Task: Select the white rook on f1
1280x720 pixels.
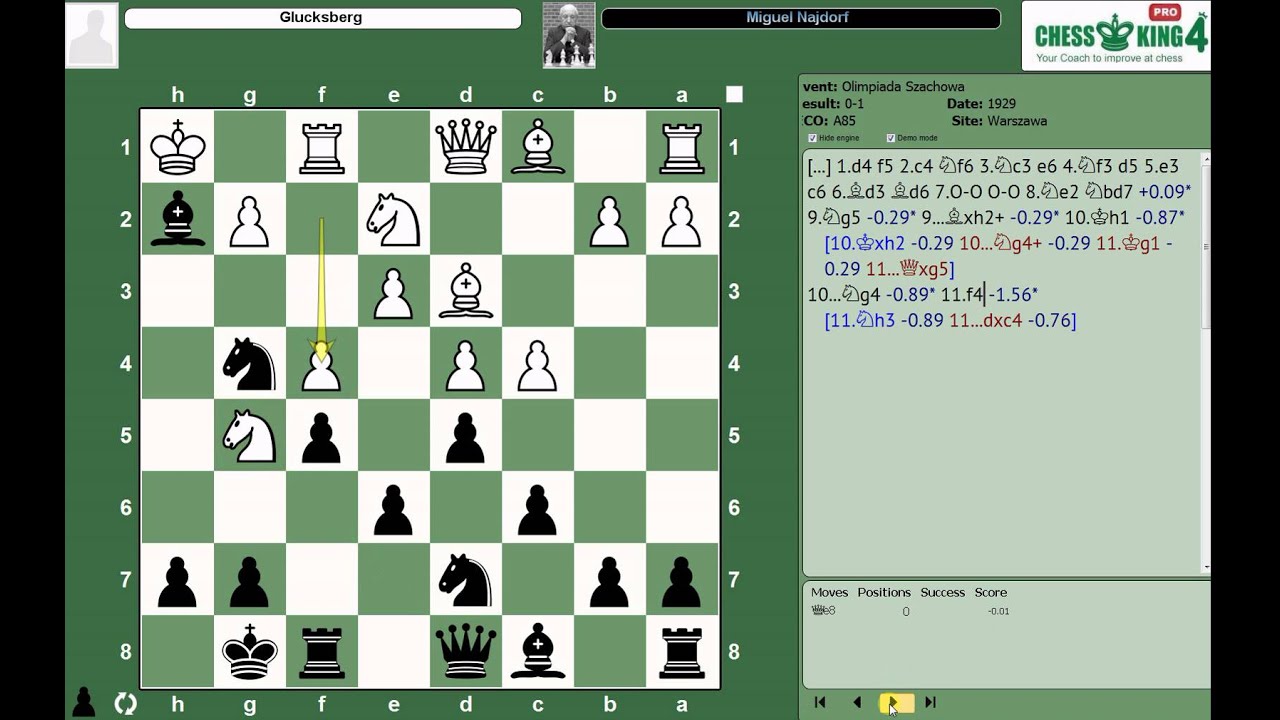Action: [x=322, y=147]
